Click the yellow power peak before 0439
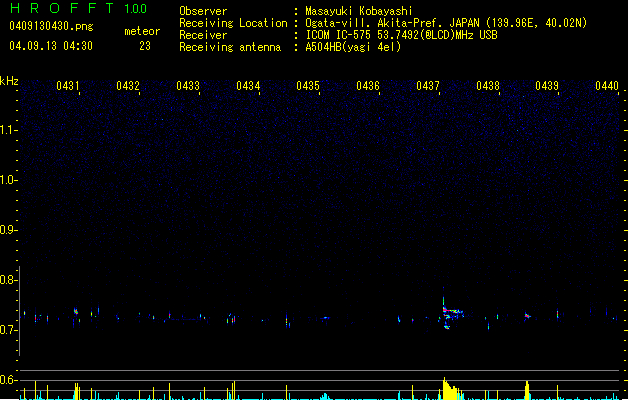 (527, 390)
